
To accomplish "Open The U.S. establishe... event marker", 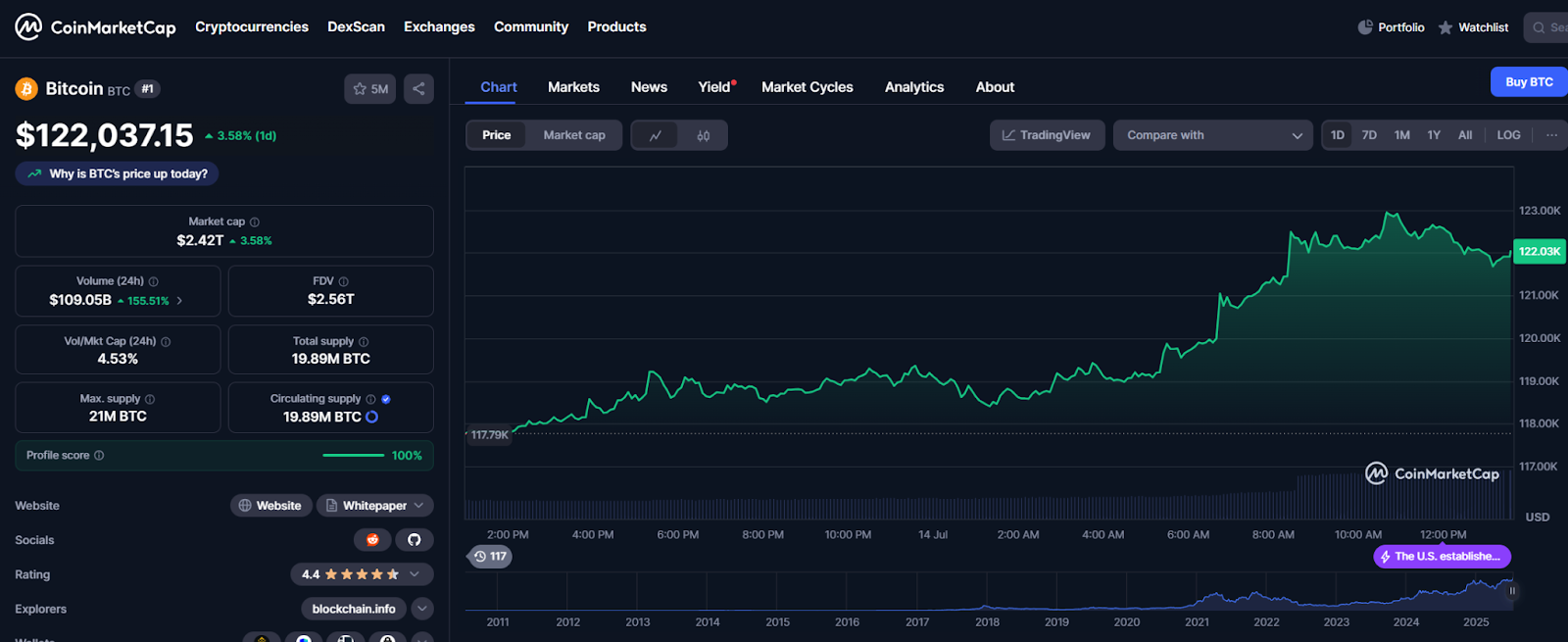I will 1442,557.
